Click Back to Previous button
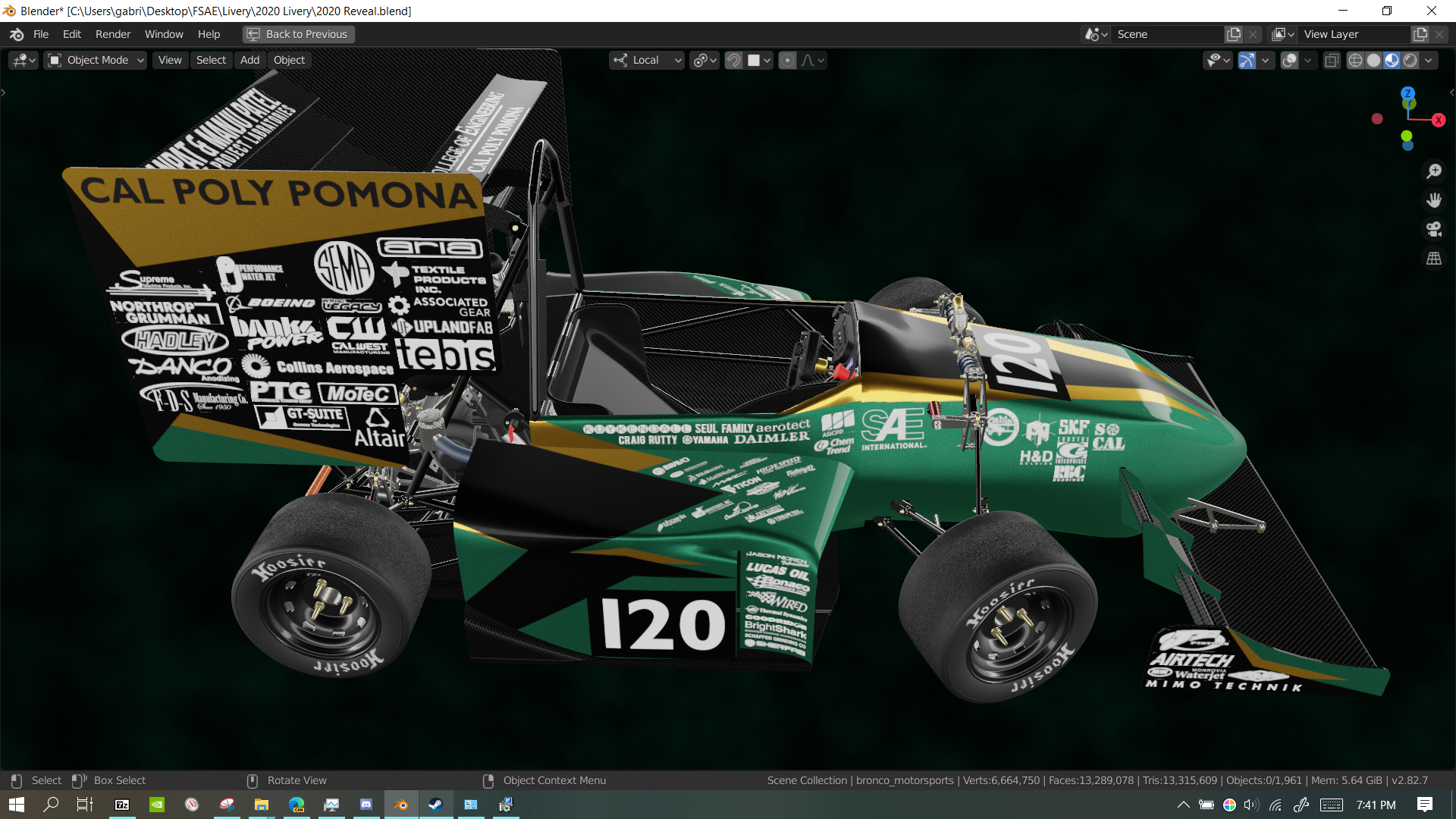Screen dimensions: 1456x819 (x=298, y=34)
